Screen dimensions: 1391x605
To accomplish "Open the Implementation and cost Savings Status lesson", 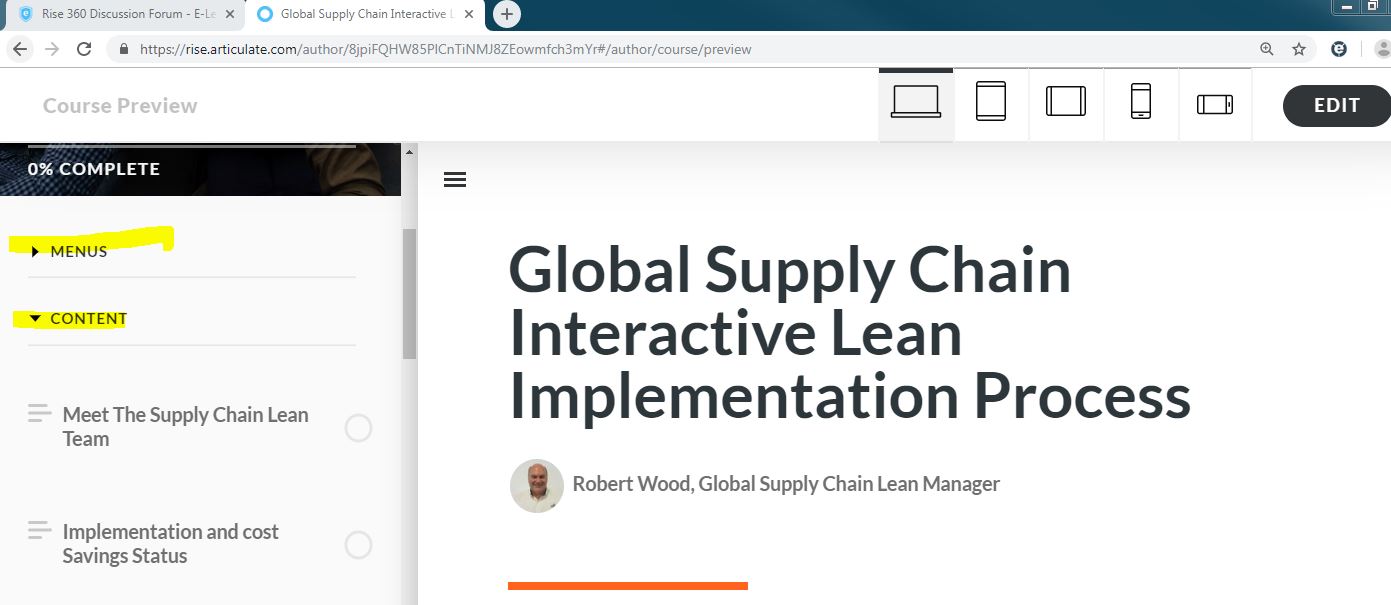I will click(x=171, y=544).
